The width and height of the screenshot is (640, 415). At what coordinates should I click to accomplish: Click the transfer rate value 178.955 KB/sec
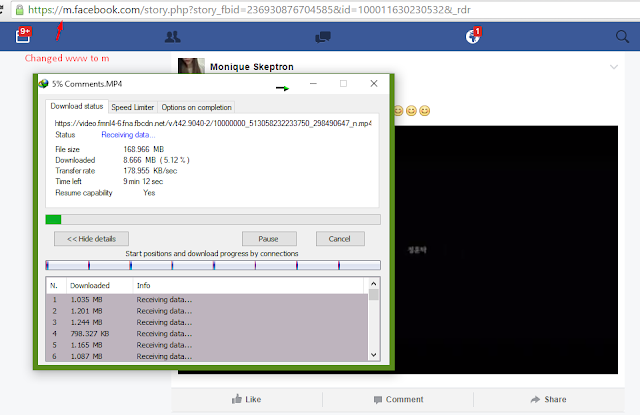pos(150,171)
